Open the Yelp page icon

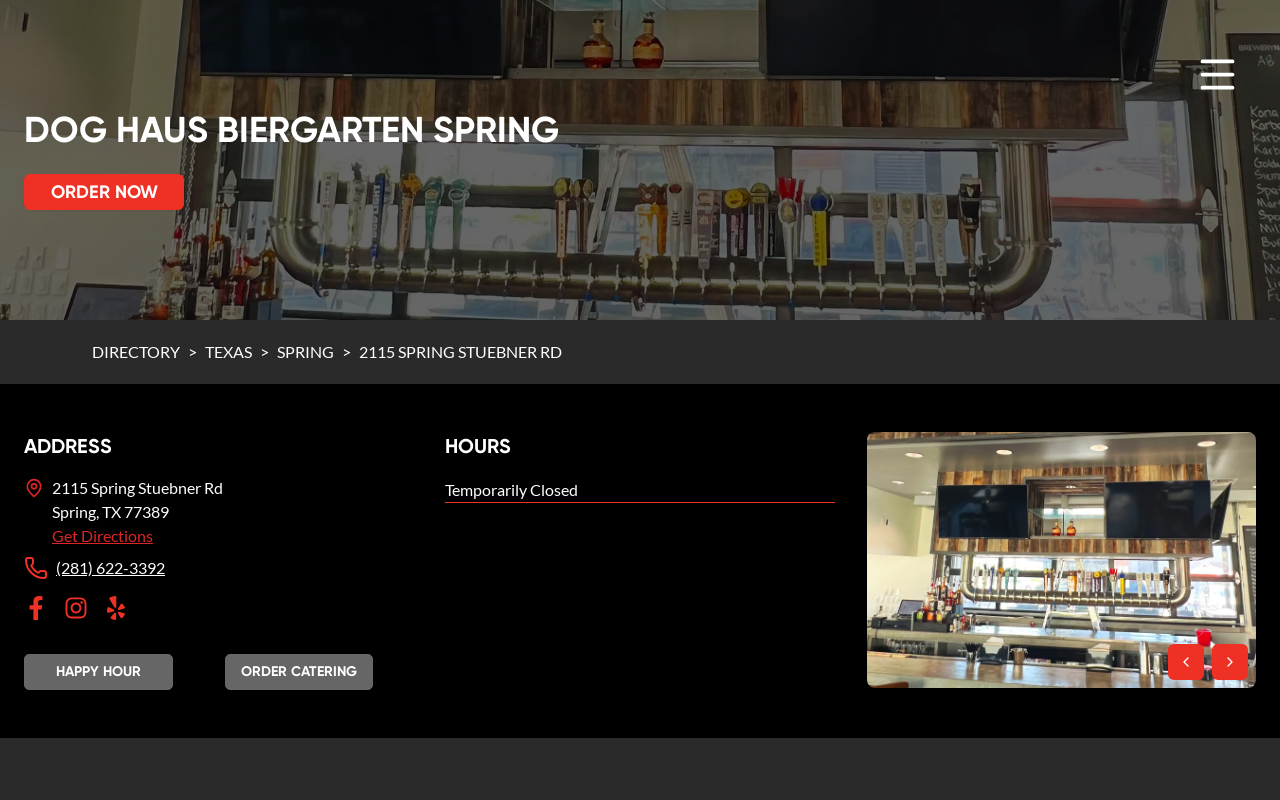tap(116, 608)
